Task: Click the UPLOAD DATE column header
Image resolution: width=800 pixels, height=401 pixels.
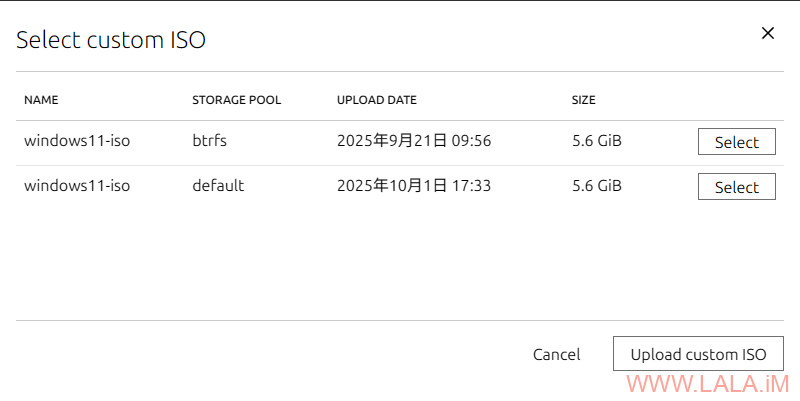Action: [x=377, y=100]
